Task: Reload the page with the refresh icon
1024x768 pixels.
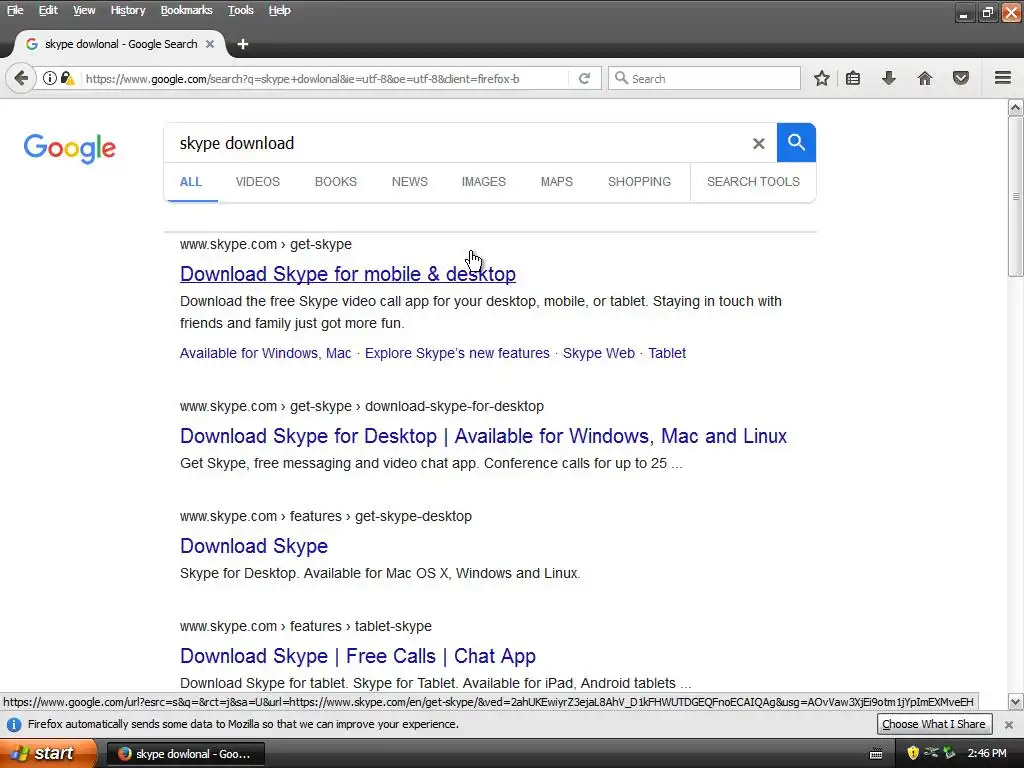Action: (x=584, y=78)
